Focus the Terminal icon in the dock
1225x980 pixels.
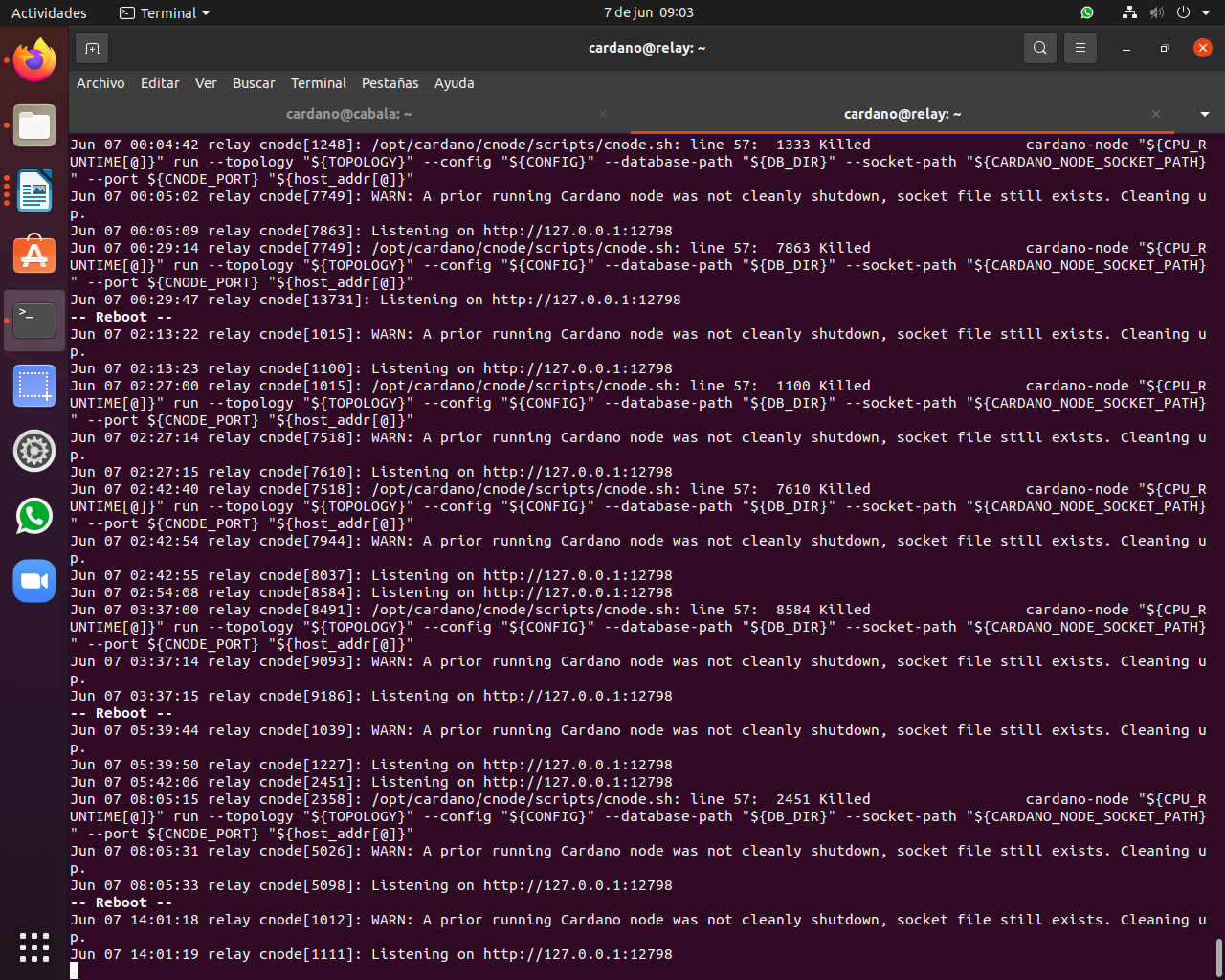[34, 321]
